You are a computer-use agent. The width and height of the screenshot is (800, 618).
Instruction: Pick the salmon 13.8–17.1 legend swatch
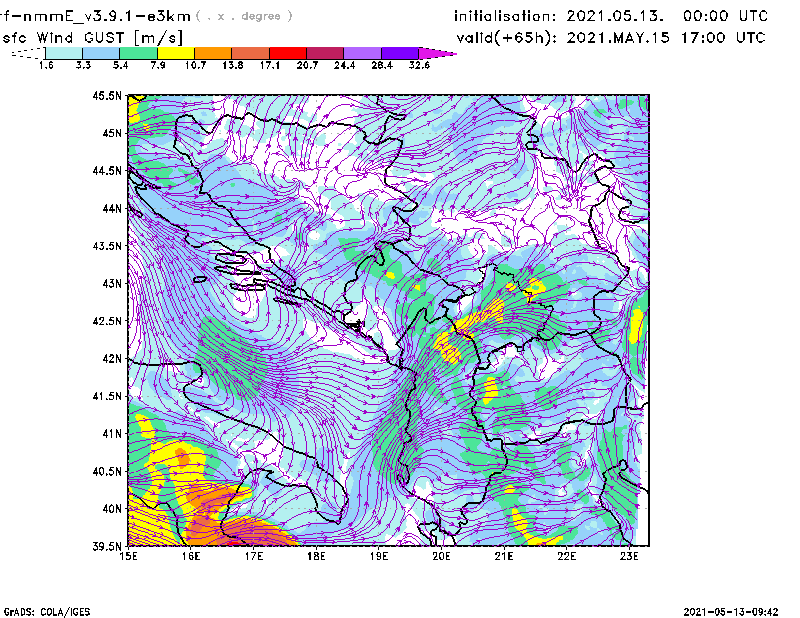click(251, 53)
